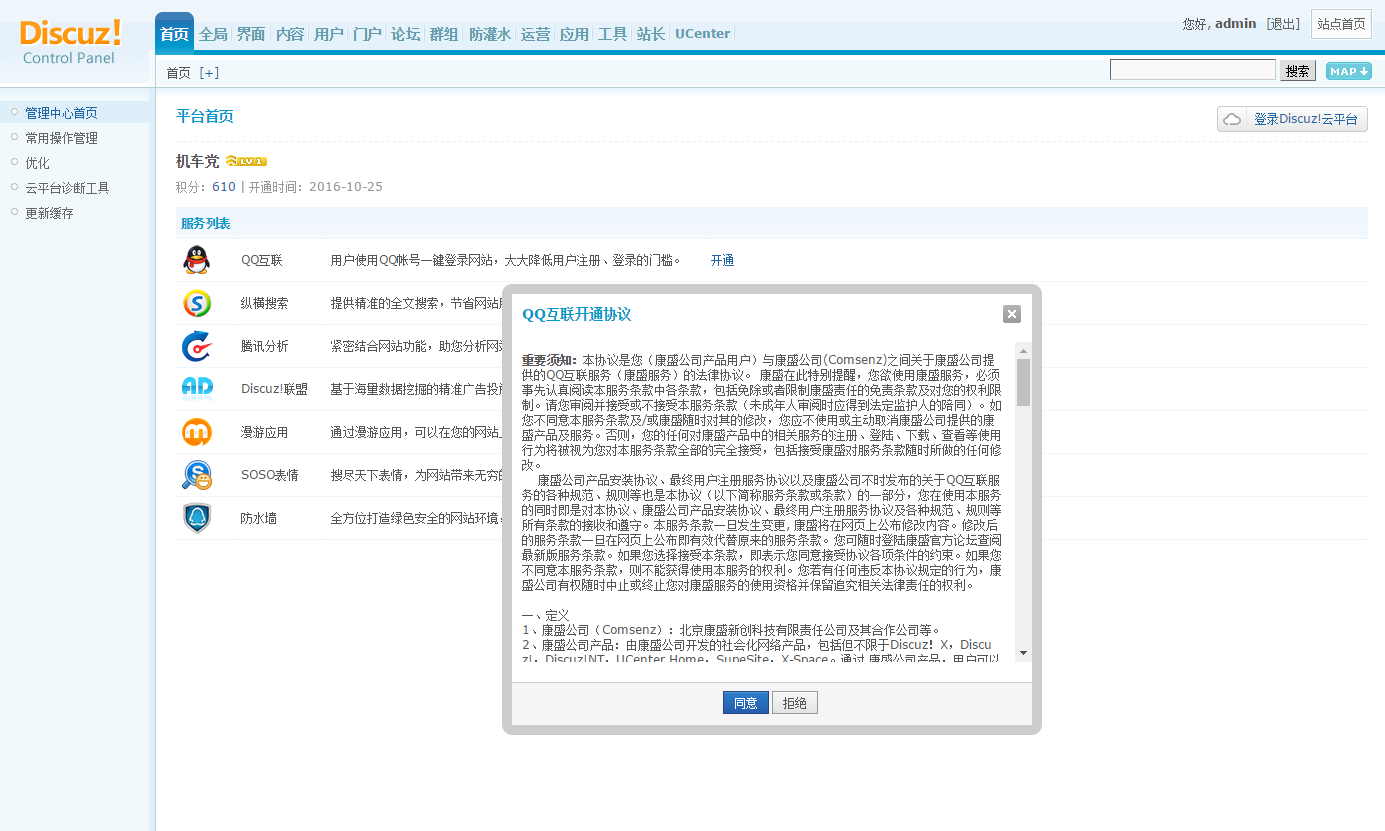This screenshot has width=1385, height=831.
Task: Click 同意 to accept the agreement
Action: point(746,703)
